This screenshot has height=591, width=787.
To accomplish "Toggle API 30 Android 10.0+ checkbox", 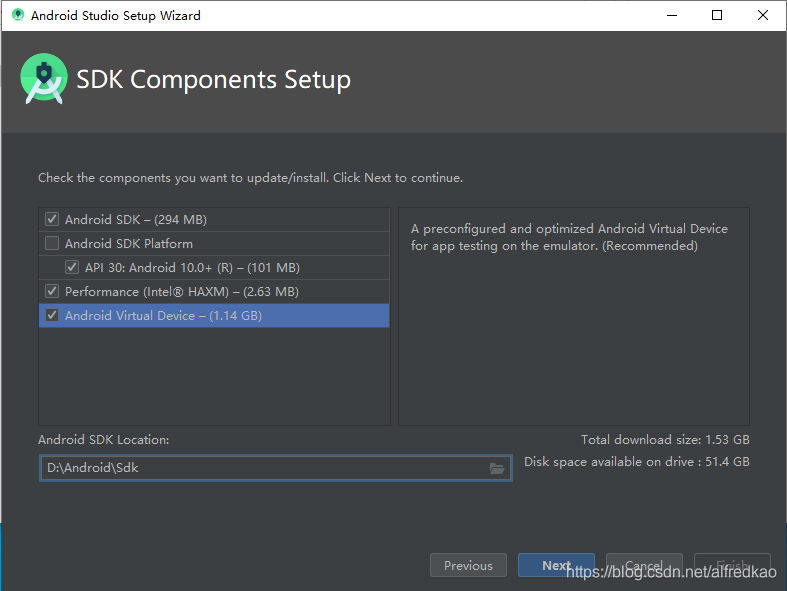I will 72,267.
